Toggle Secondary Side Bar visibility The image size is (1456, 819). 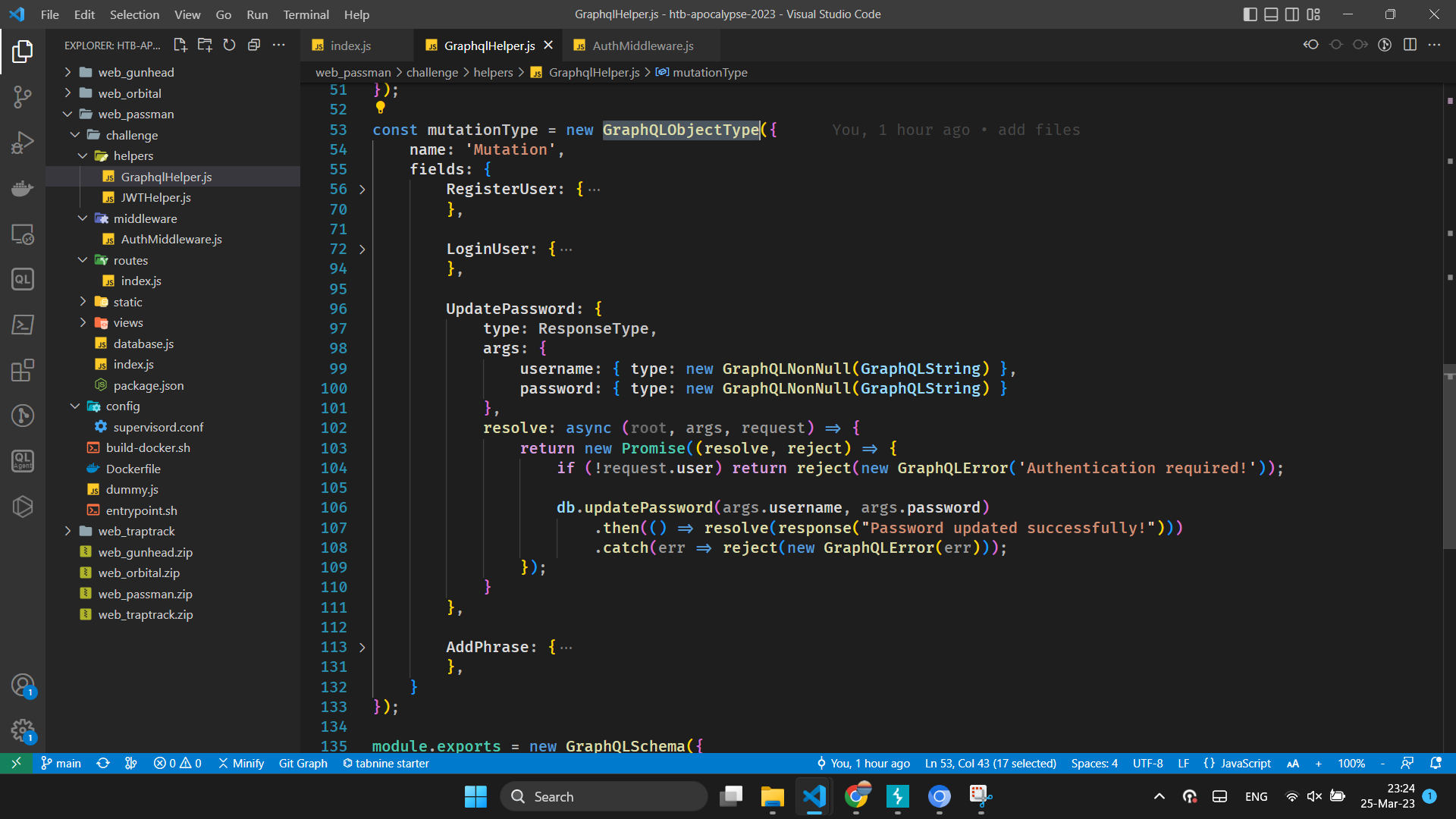point(1292,14)
